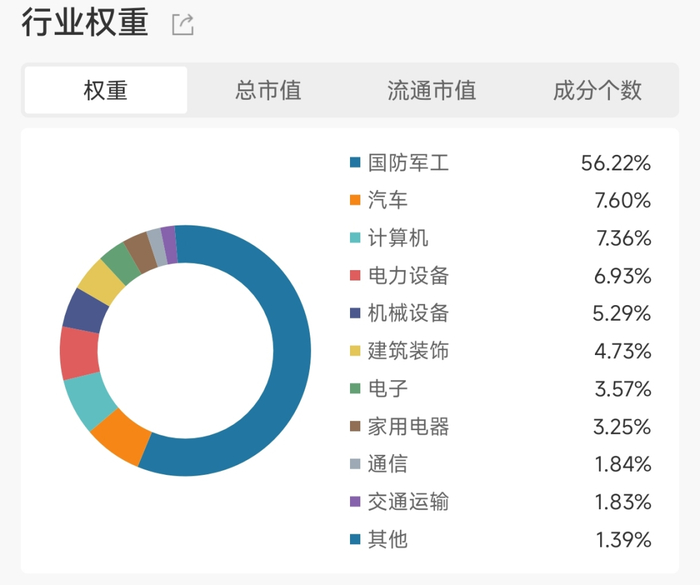The width and height of the screenshot is (700, 585).
Task: Switch to the 权重 tab
Action: (x=106, y=90)
